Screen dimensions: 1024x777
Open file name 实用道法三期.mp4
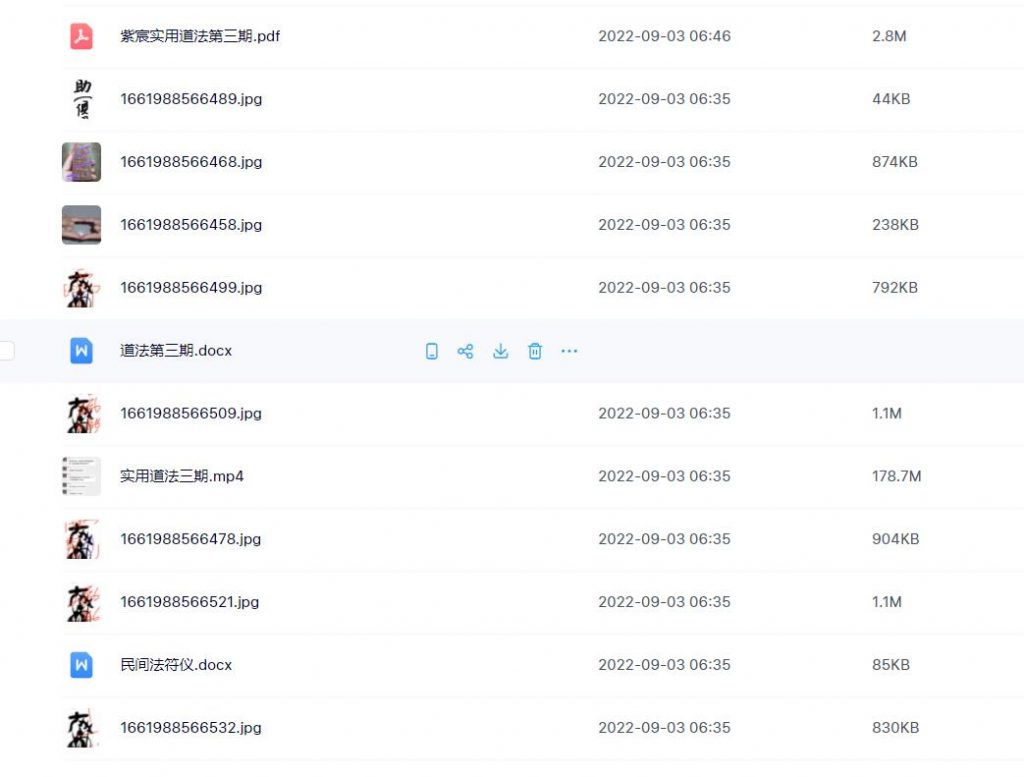182,476
